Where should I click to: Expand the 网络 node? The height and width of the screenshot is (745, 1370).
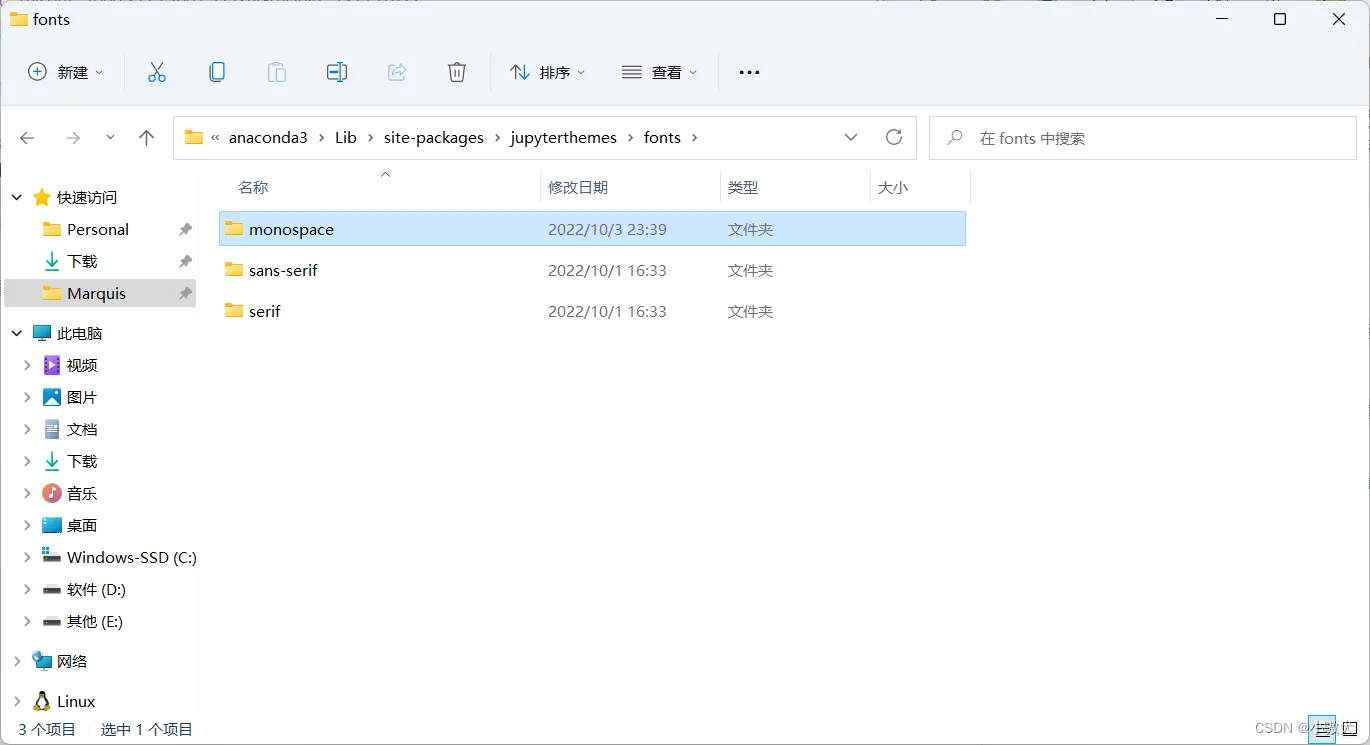point(17,661)
